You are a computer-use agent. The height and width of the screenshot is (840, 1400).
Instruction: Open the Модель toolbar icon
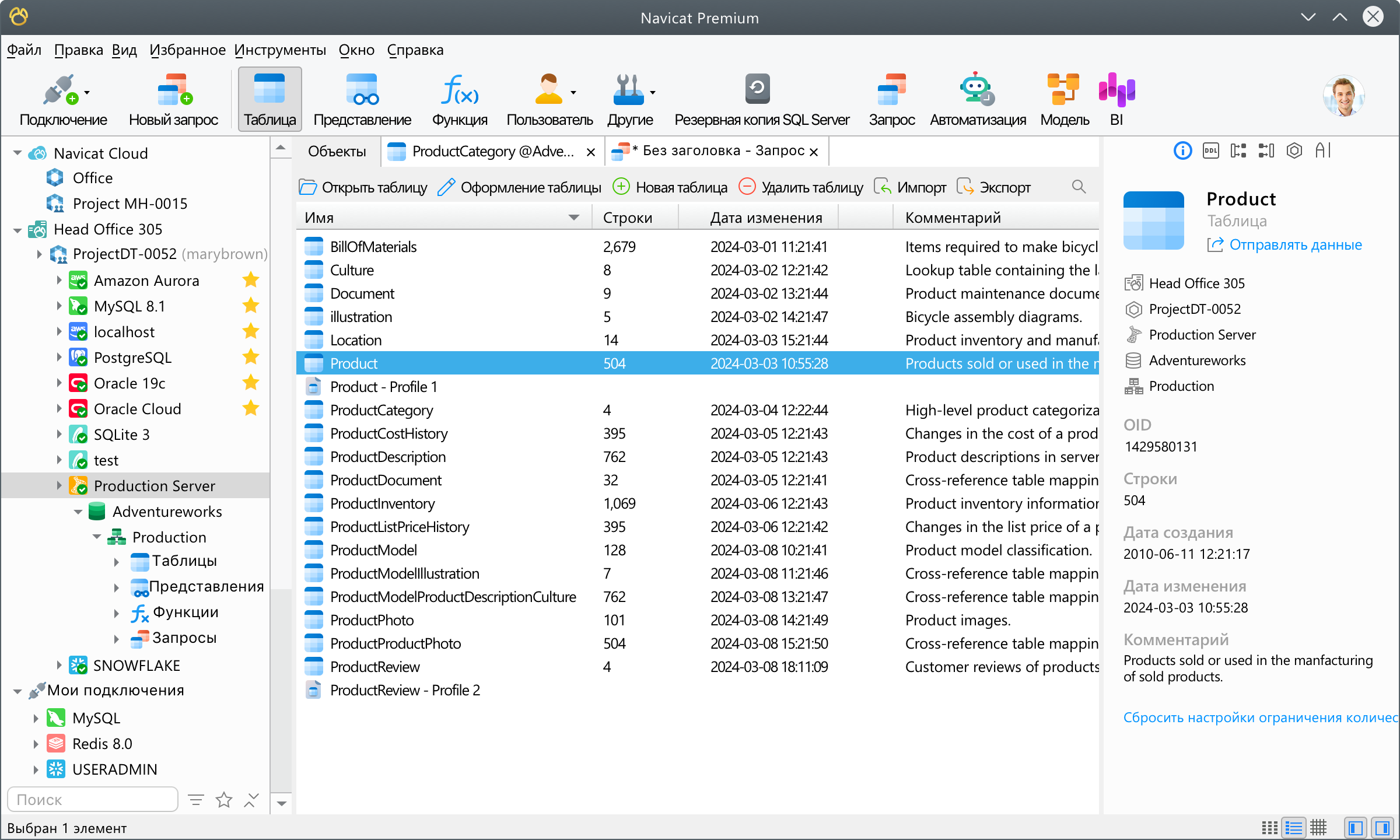click(x=1065, y=99)
